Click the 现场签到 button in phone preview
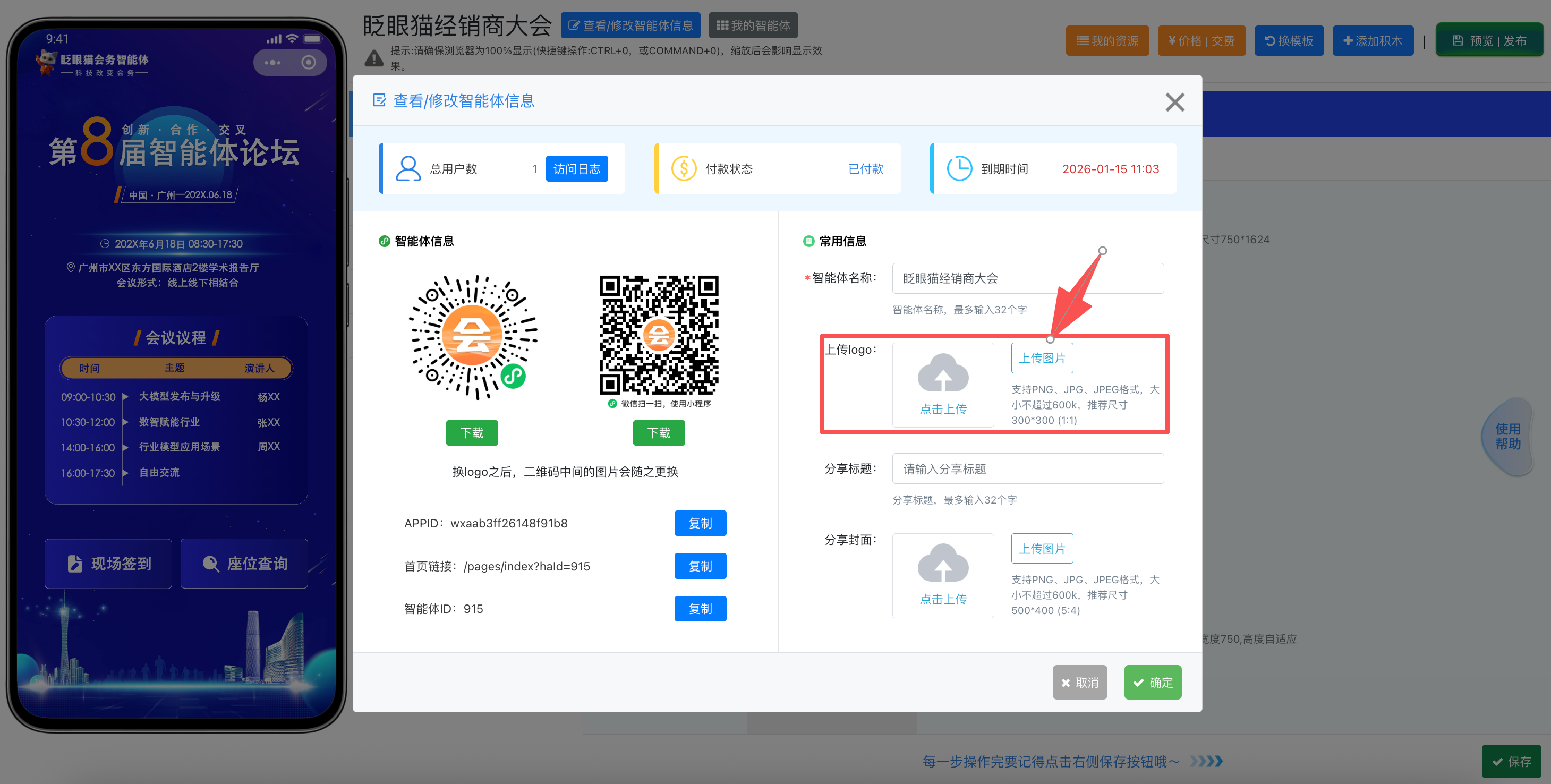Screen dimensions: 1551x784 tap(108, 564)
